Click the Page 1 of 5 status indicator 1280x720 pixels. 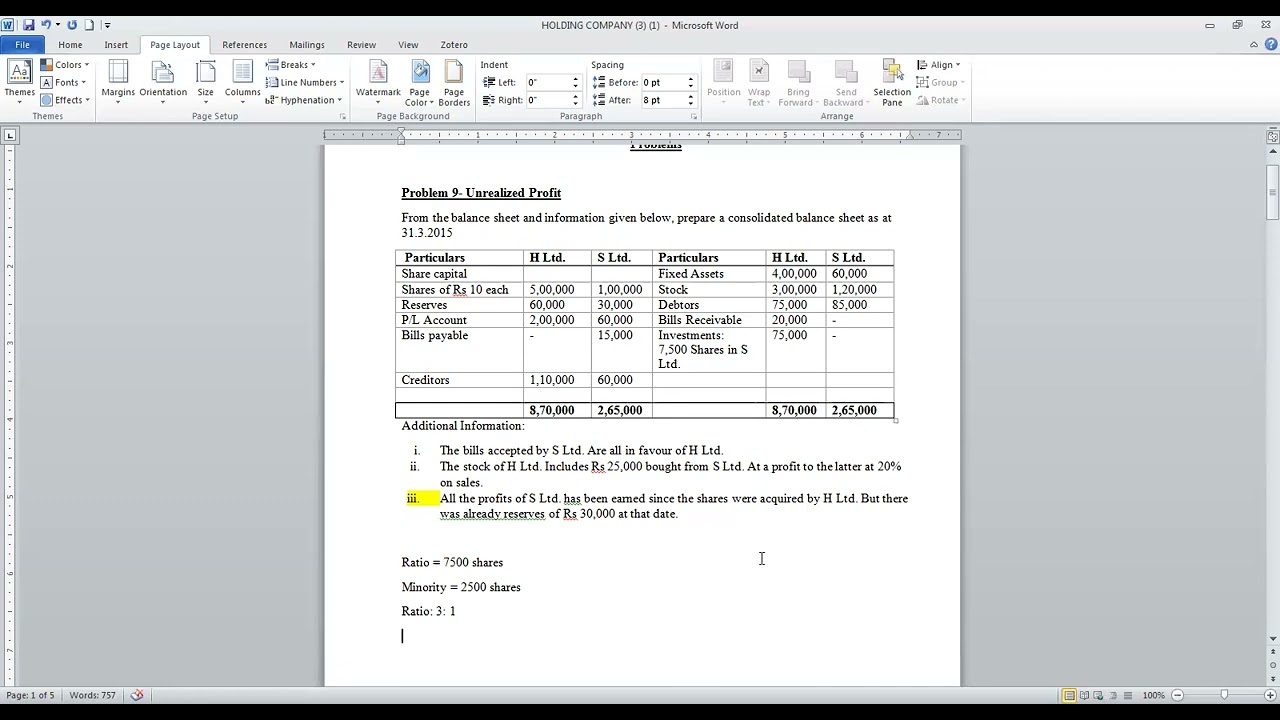[x=30, y=695]
